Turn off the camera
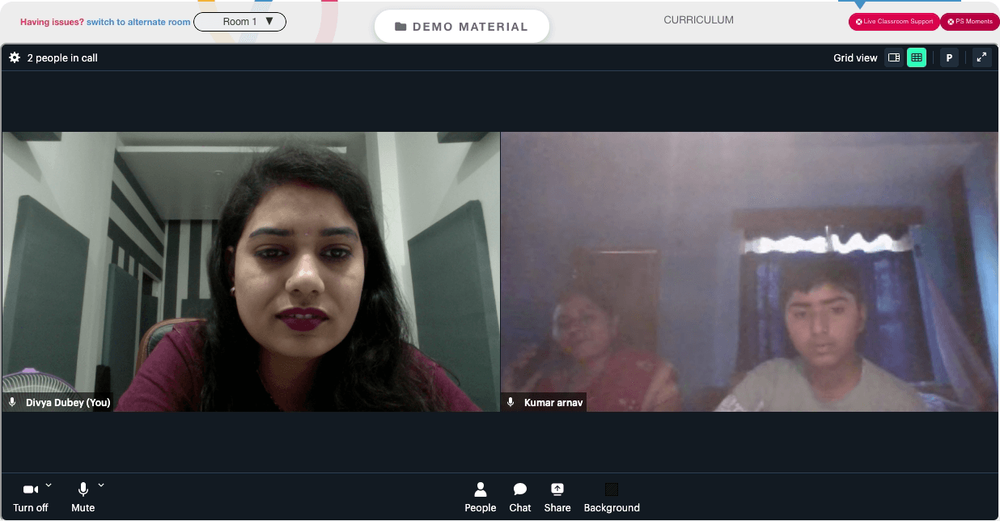The image size is (1000, 521). pyautogui.click(x=31, y=497)
